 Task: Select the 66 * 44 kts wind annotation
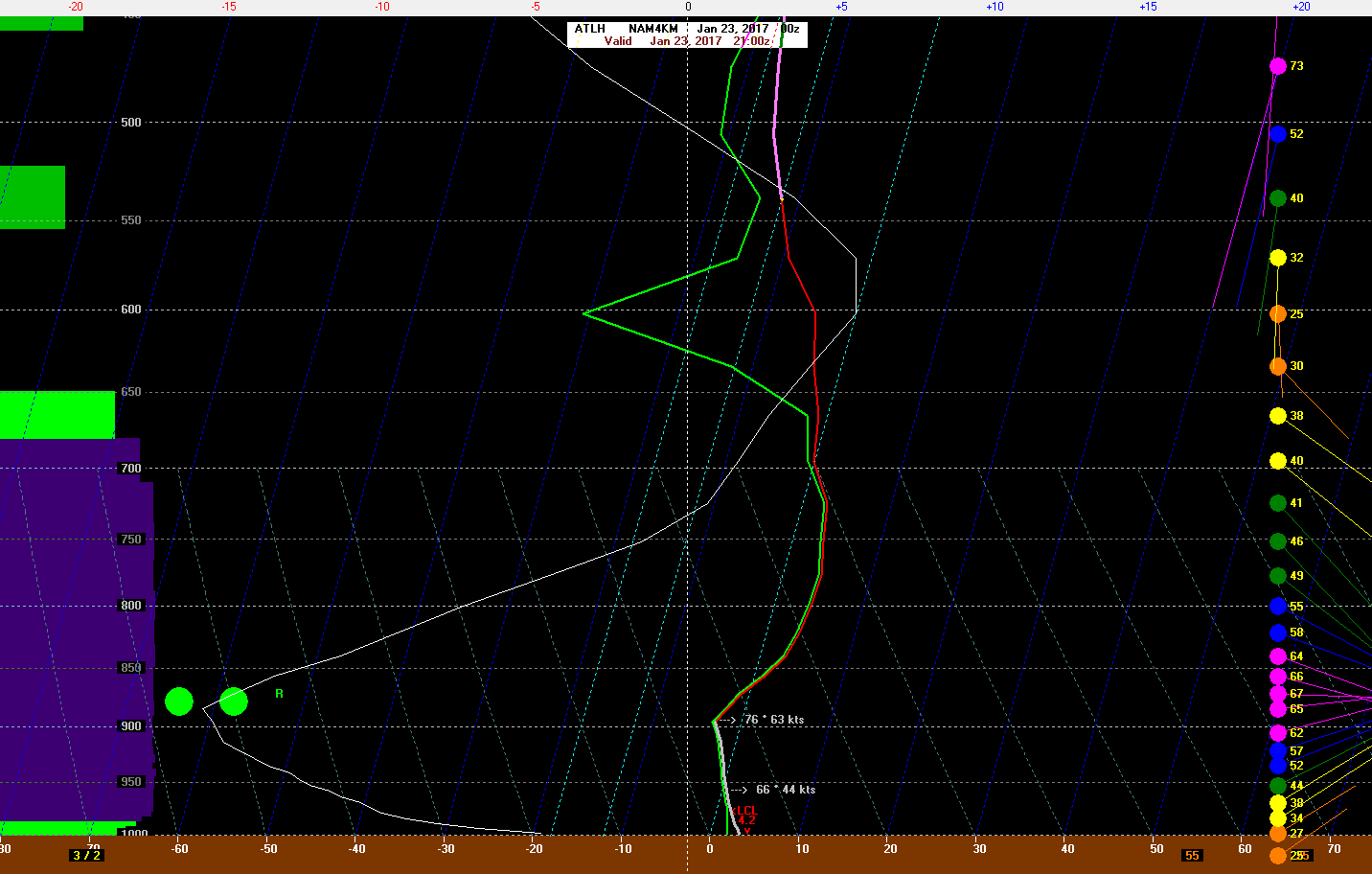click(x=785, y=790)
